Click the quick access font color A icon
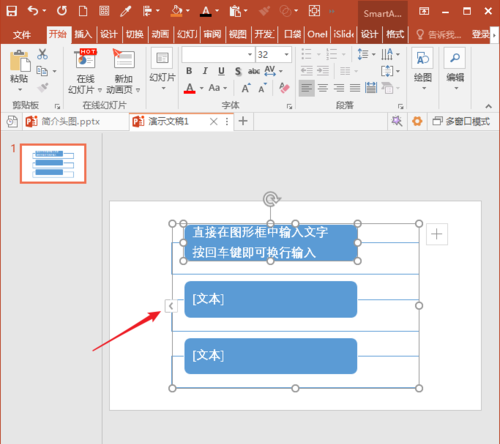The height and width of the screenshot is (444, 500). click(x=206, y=11)
